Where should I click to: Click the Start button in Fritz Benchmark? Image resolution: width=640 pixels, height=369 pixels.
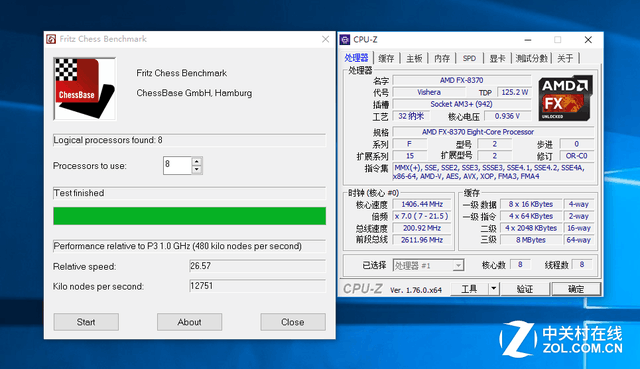coord(86,322)
